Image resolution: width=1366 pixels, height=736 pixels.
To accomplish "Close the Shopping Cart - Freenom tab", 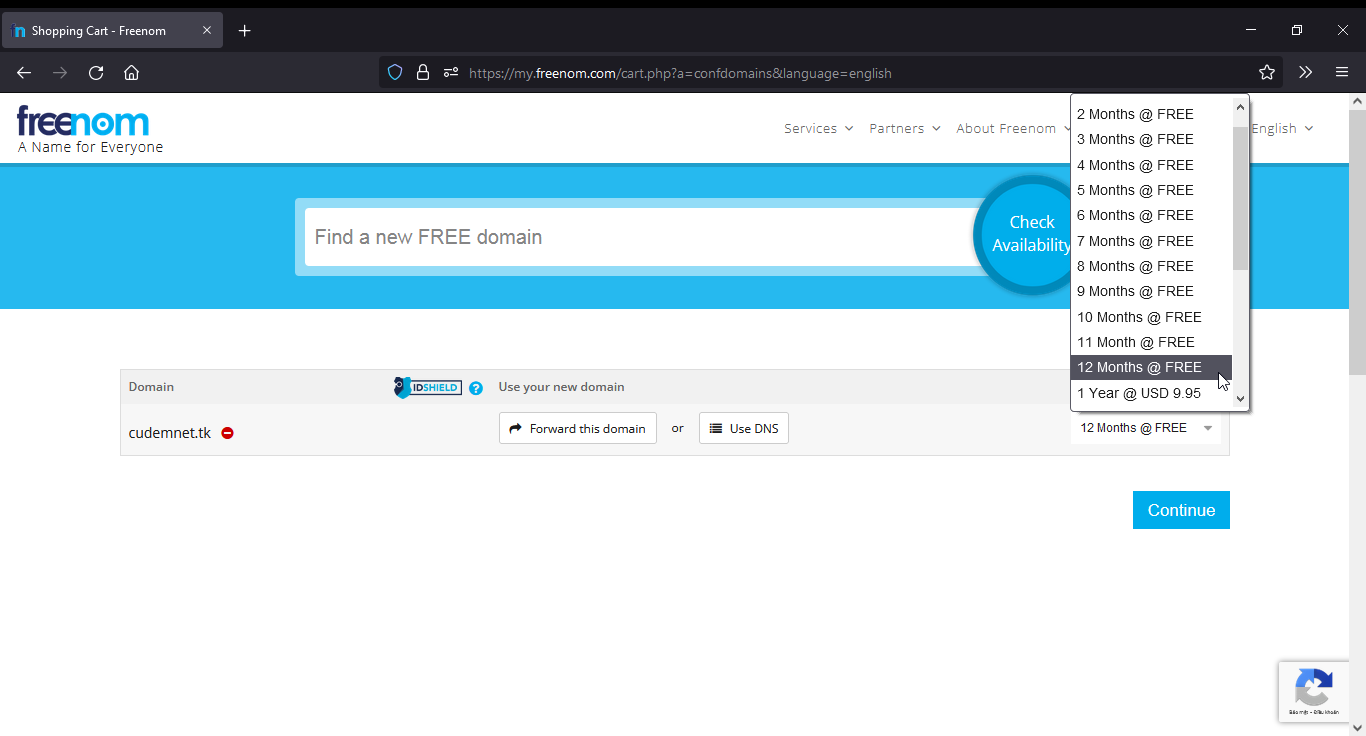I will (x=207, y=31).
